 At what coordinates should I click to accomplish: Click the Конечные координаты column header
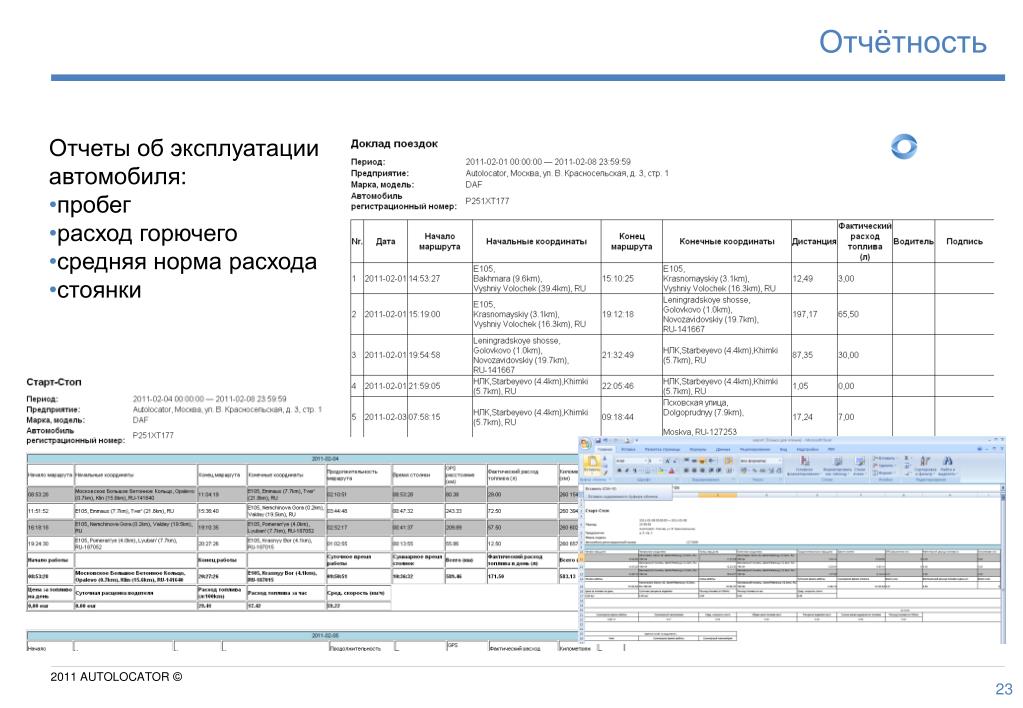coord(727,241)
